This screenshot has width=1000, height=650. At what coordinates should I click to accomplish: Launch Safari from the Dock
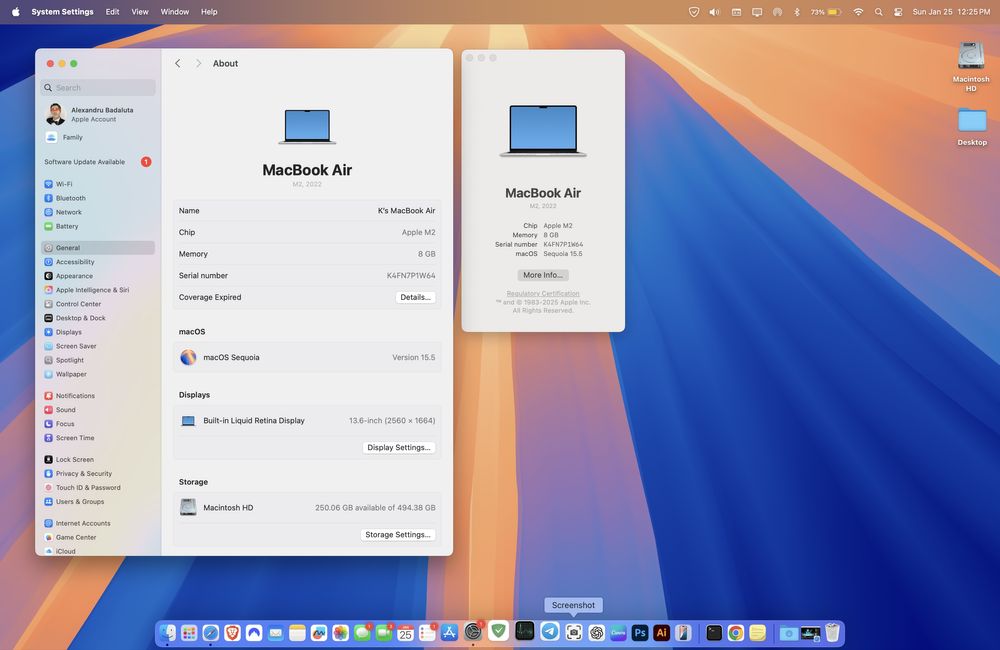[210, 633]
